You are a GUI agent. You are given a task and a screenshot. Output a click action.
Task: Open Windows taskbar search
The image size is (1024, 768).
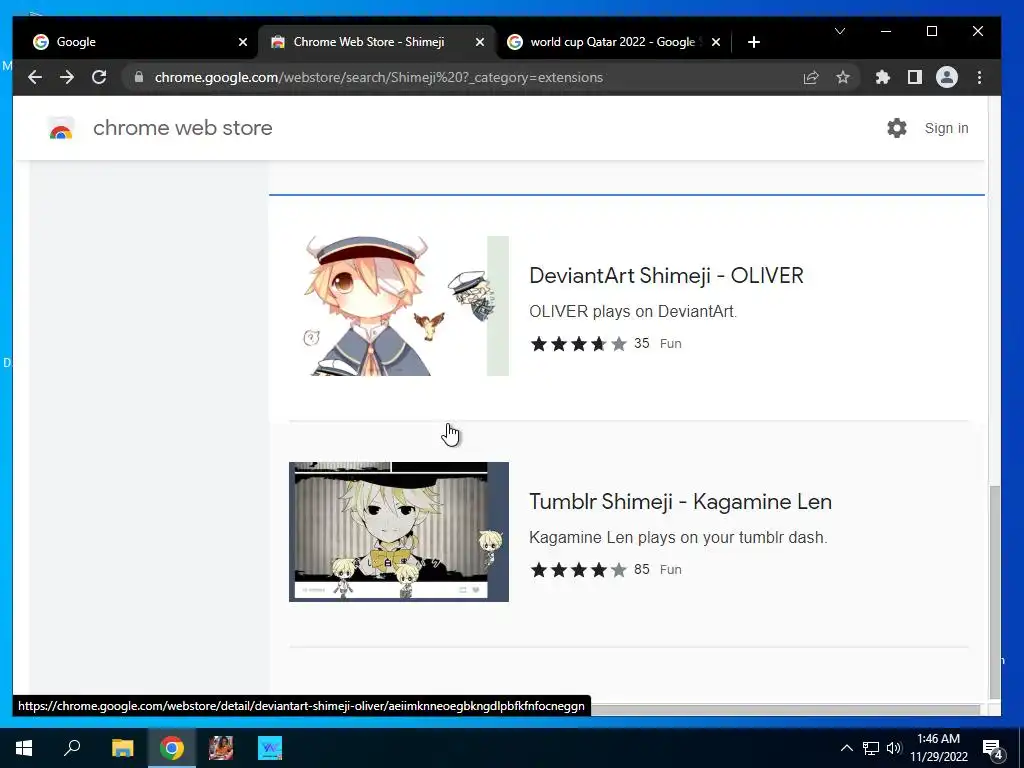(x=72, y=748)
